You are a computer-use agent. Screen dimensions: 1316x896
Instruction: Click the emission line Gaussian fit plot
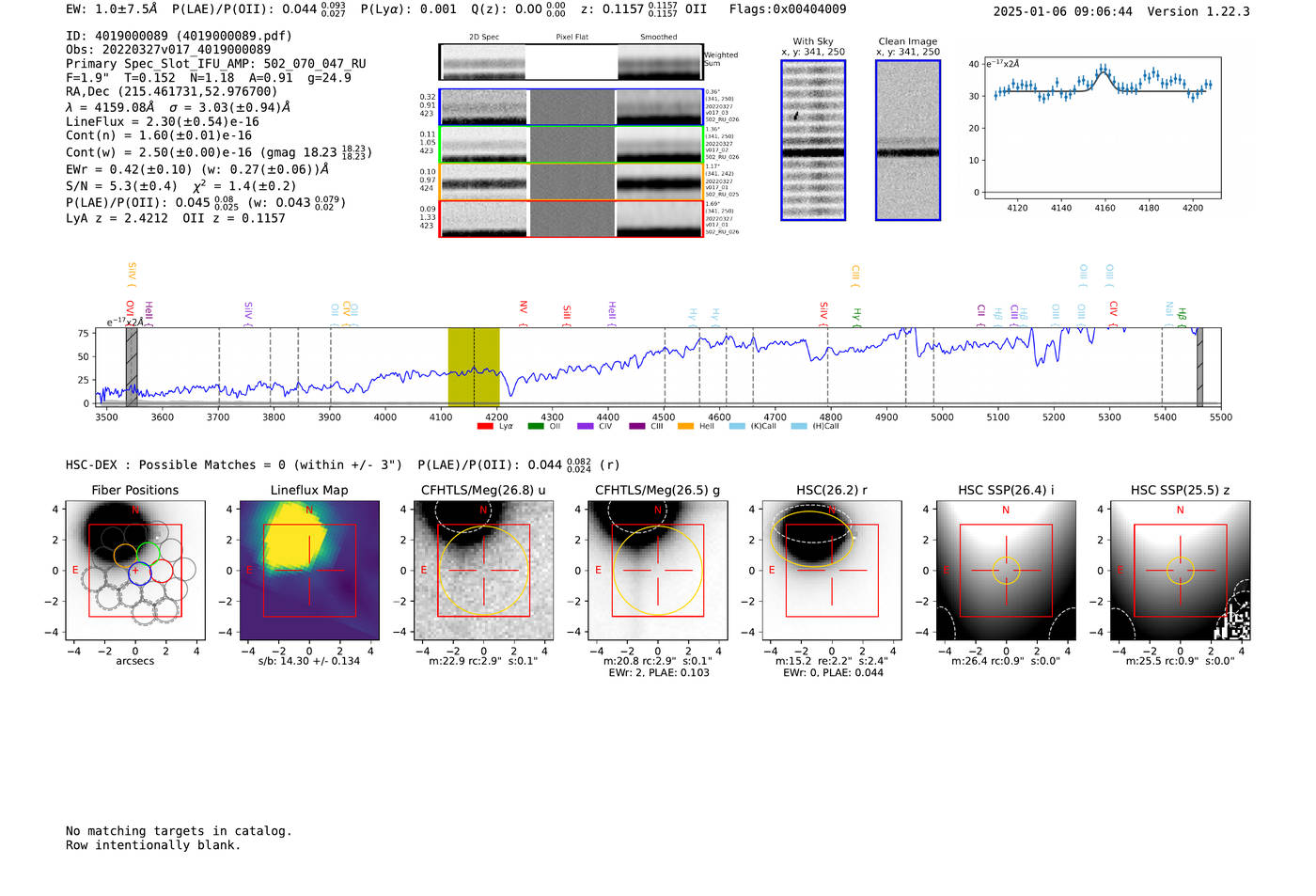click(1102, 128)
